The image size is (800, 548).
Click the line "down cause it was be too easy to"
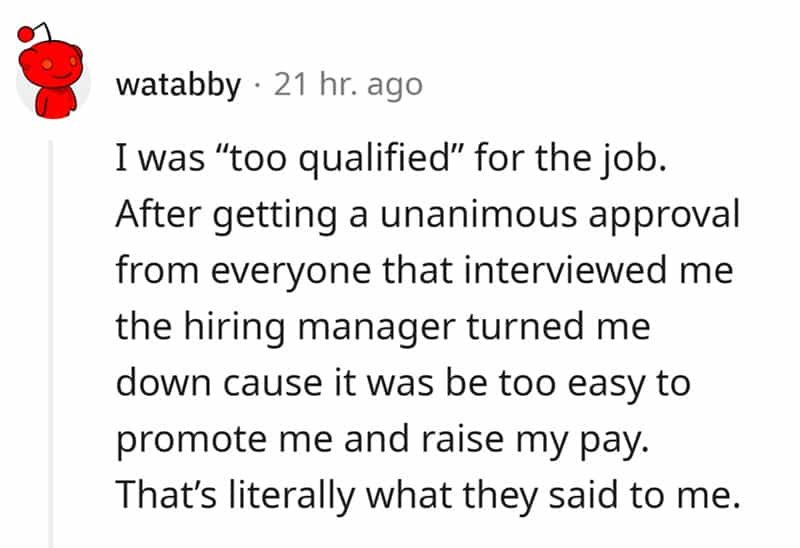pos(403,383)
